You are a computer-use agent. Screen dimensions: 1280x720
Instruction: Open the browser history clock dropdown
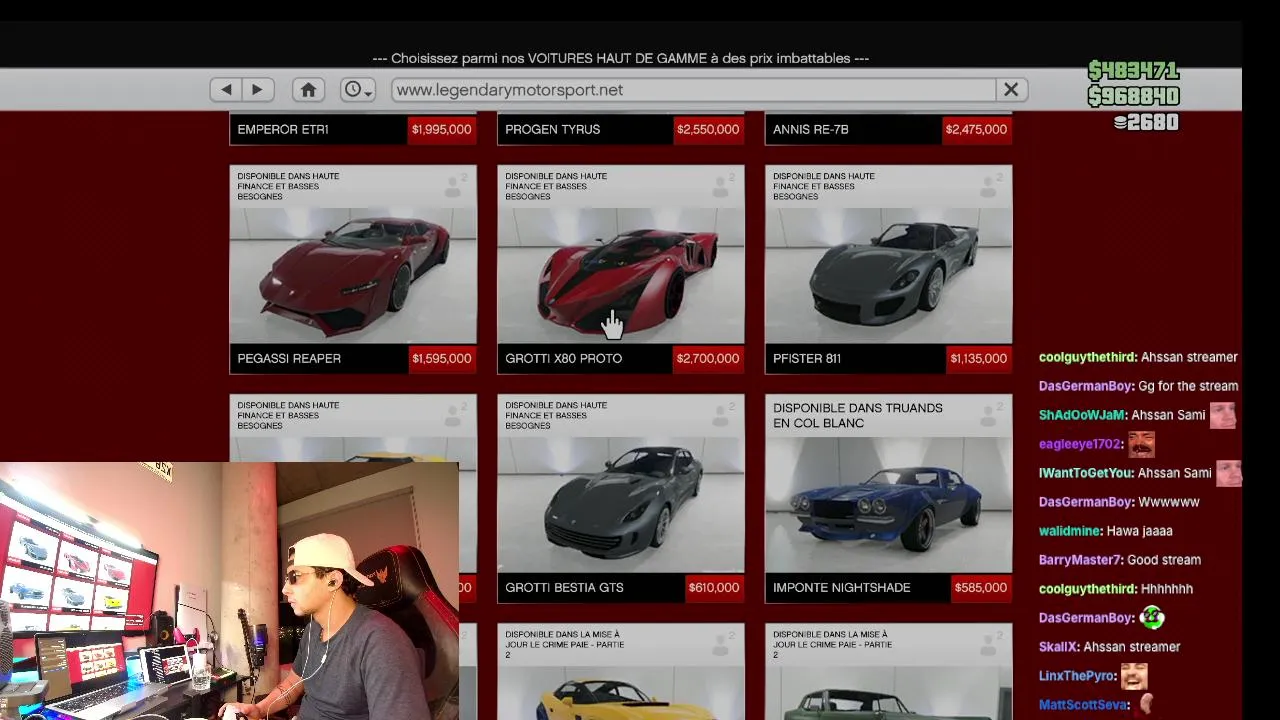click(x=357, y=90)
